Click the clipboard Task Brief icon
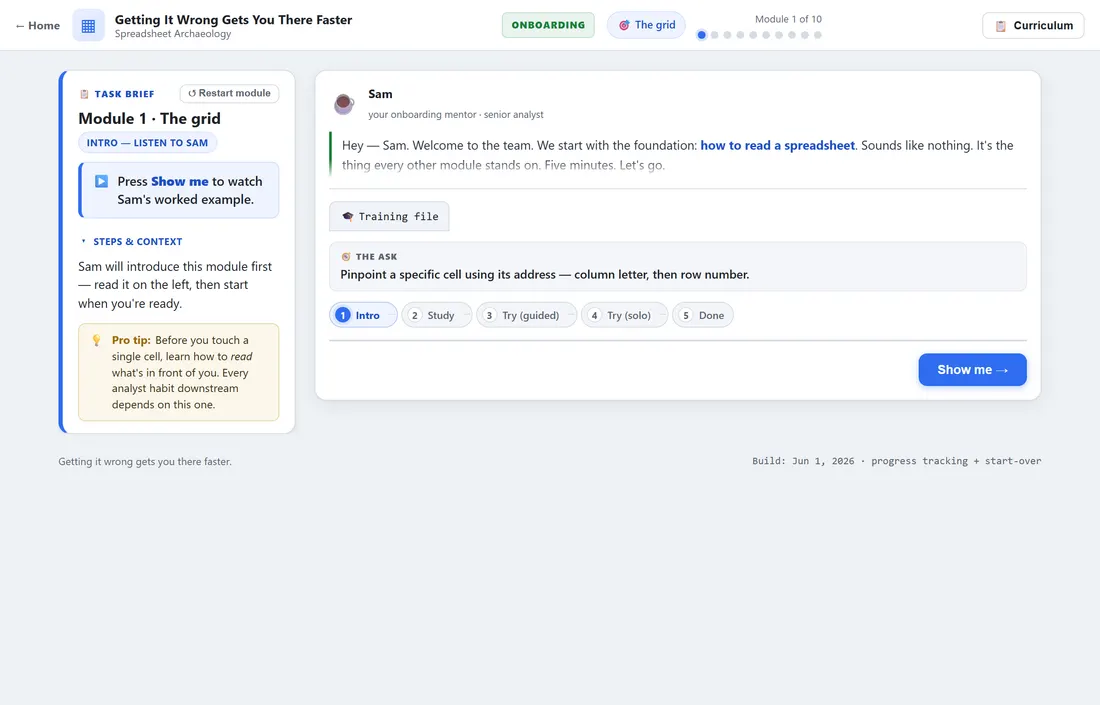The height and width of the screenshot is (705, 1100). 84,94
